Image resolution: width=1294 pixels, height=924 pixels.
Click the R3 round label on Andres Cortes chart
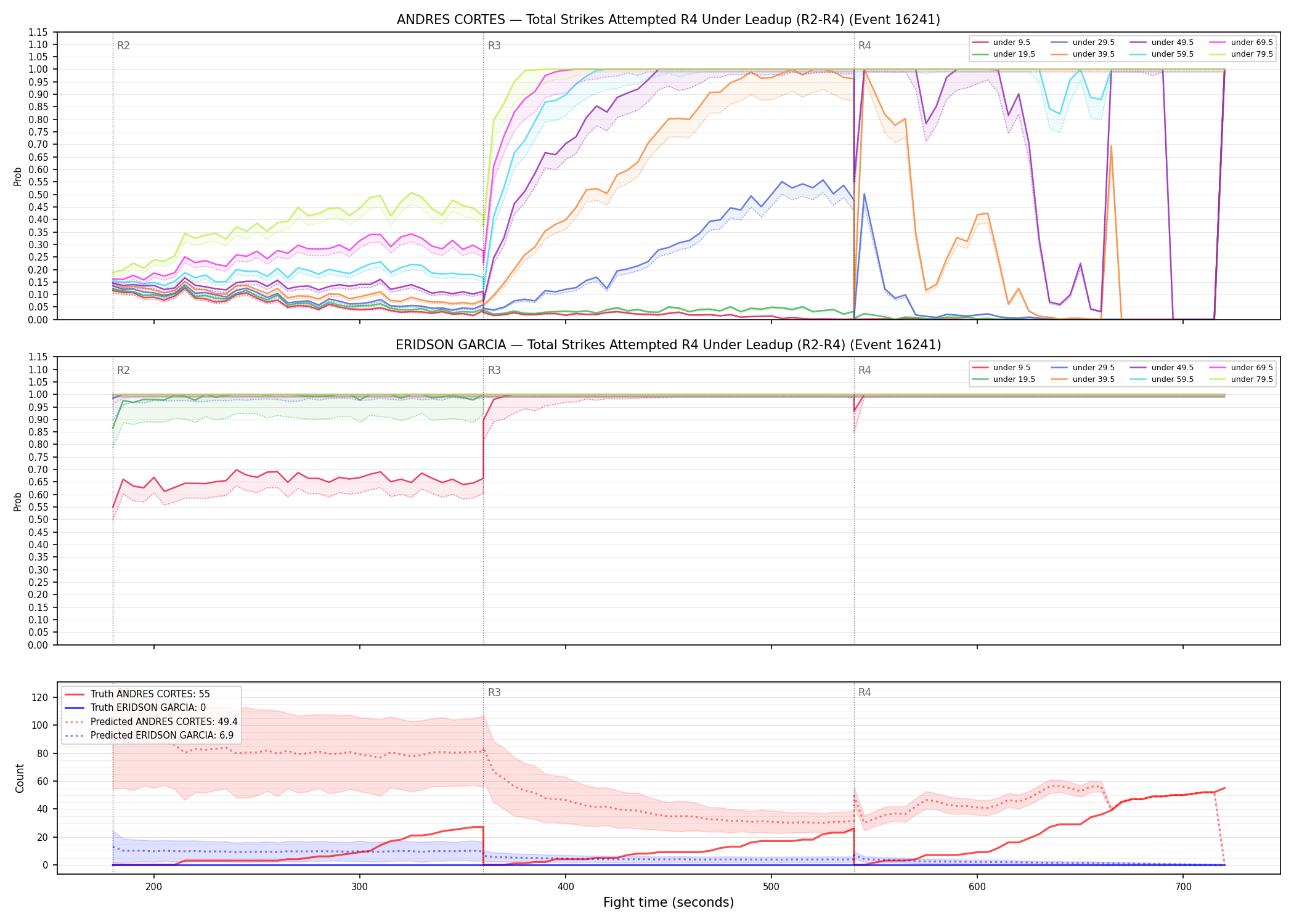click(494, 46)
